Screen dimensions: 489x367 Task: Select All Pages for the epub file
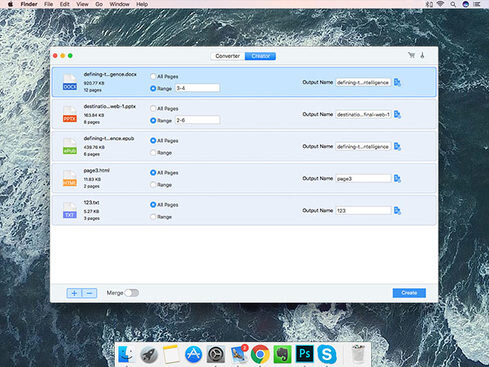(x=153, y=140)
